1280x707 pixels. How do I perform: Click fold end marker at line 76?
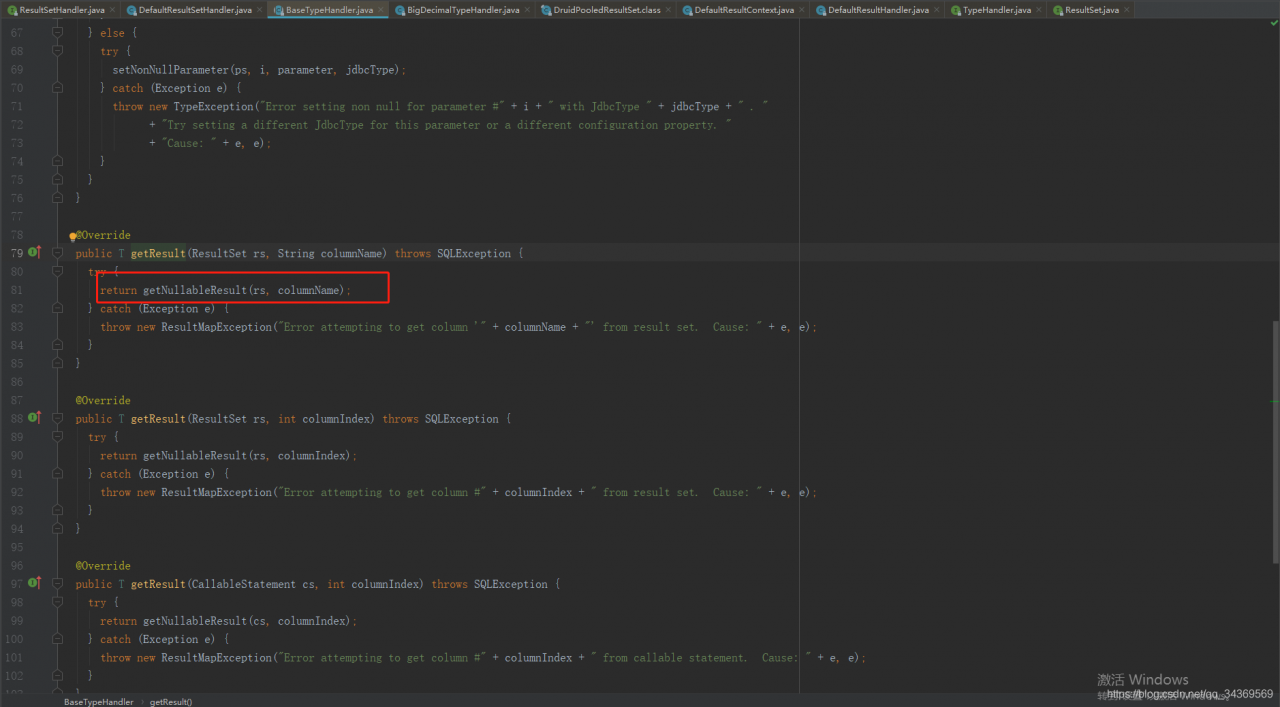[x=57, y=198]
